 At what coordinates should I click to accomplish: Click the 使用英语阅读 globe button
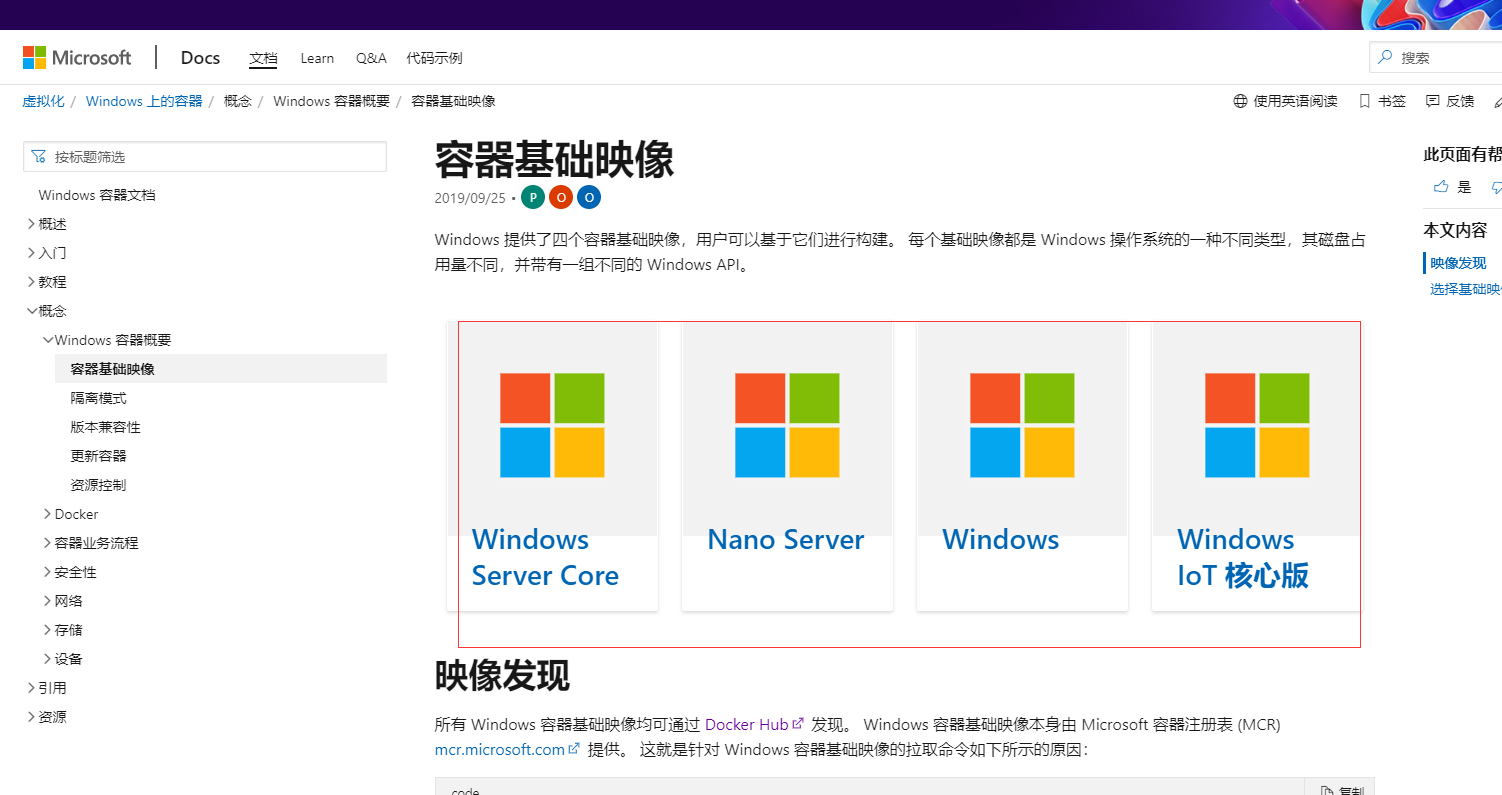[x=1286, y=101]
